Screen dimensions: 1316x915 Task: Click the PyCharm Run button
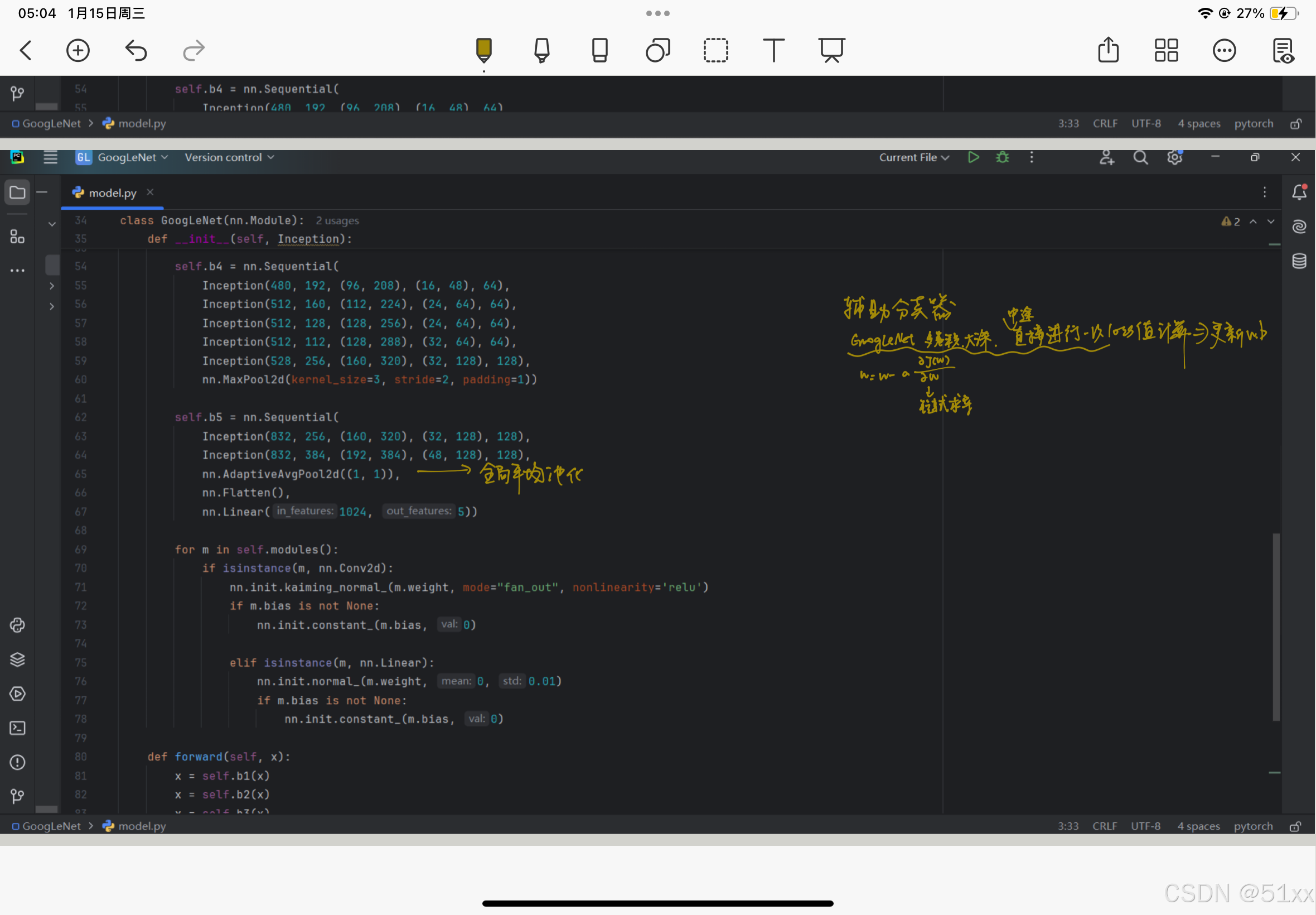[x=973, y=157]
